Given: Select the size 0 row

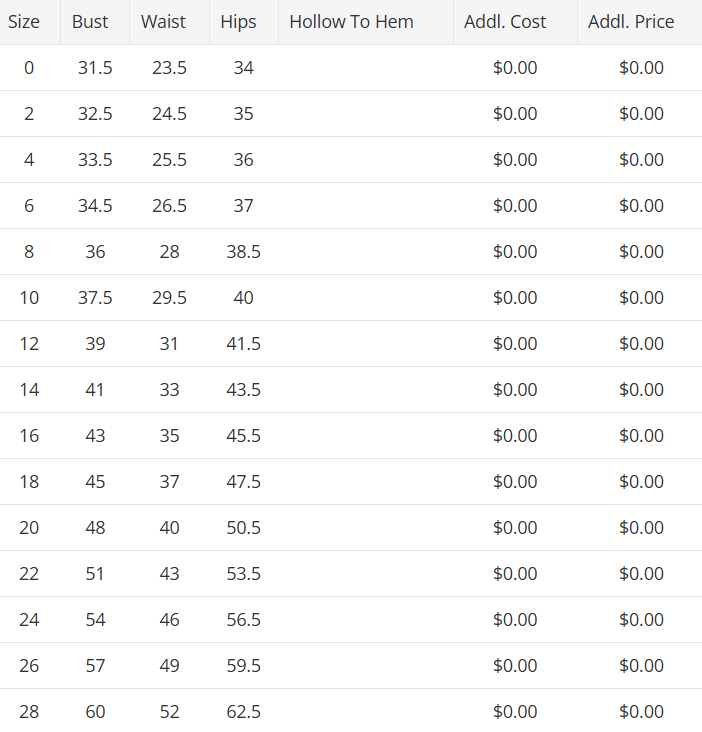Looking at the screenshot, I should point(351,68).
